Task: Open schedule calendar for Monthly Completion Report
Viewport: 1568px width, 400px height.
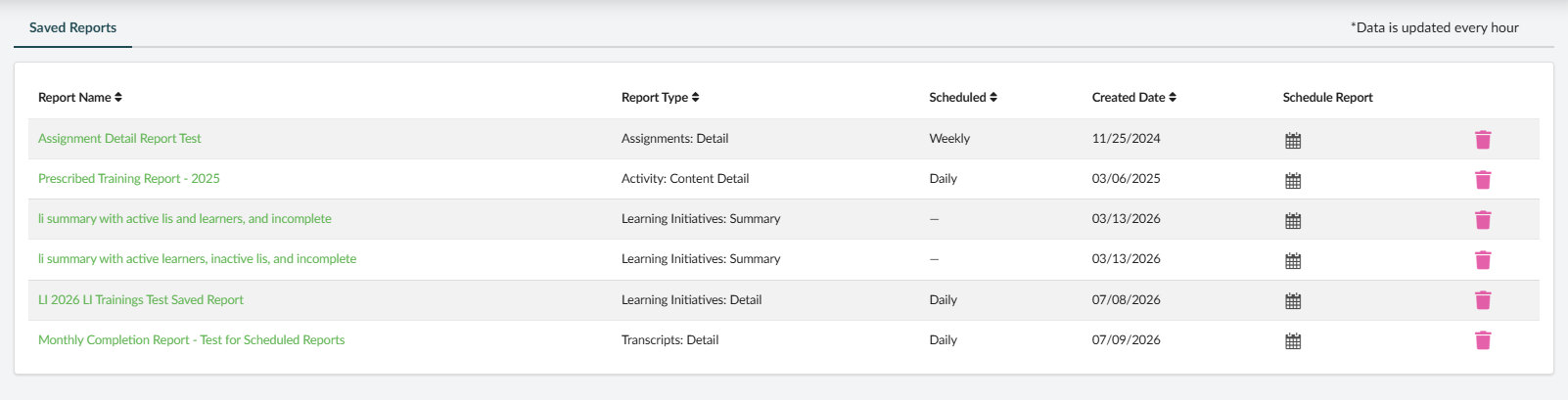Action: (x=1293, y=341)
